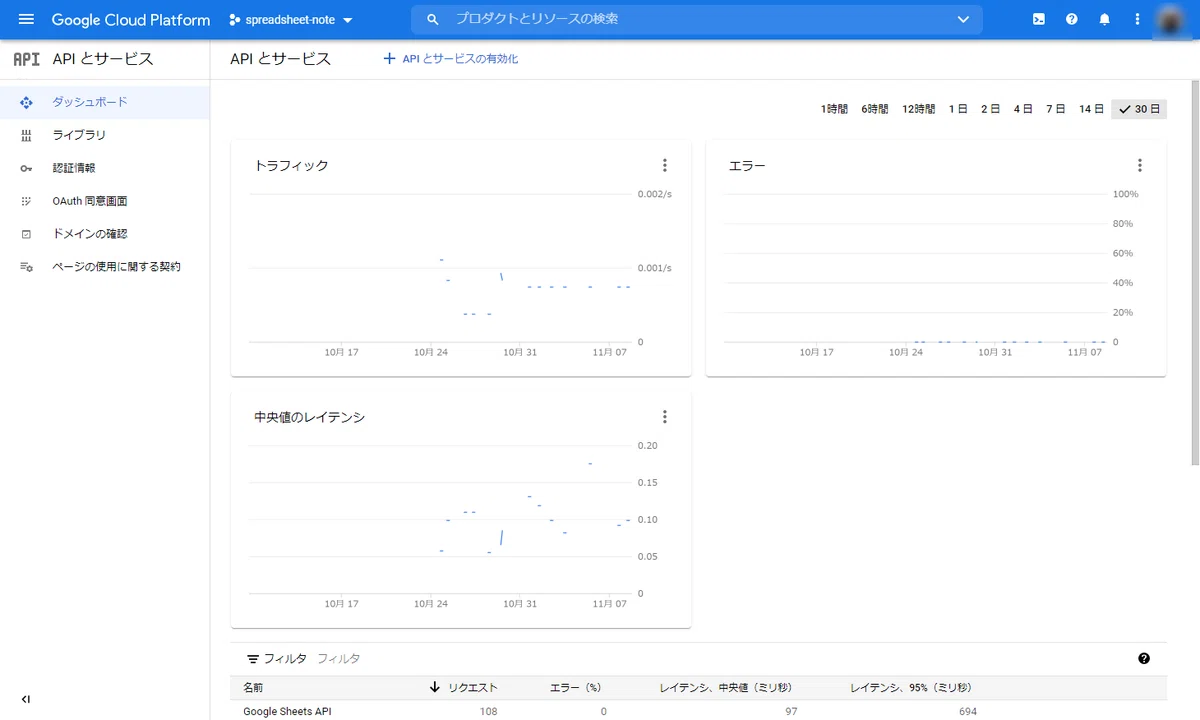1200x720 pixels.
Task: Click the vertical page scrollbar
Action: pos(1194,273)
